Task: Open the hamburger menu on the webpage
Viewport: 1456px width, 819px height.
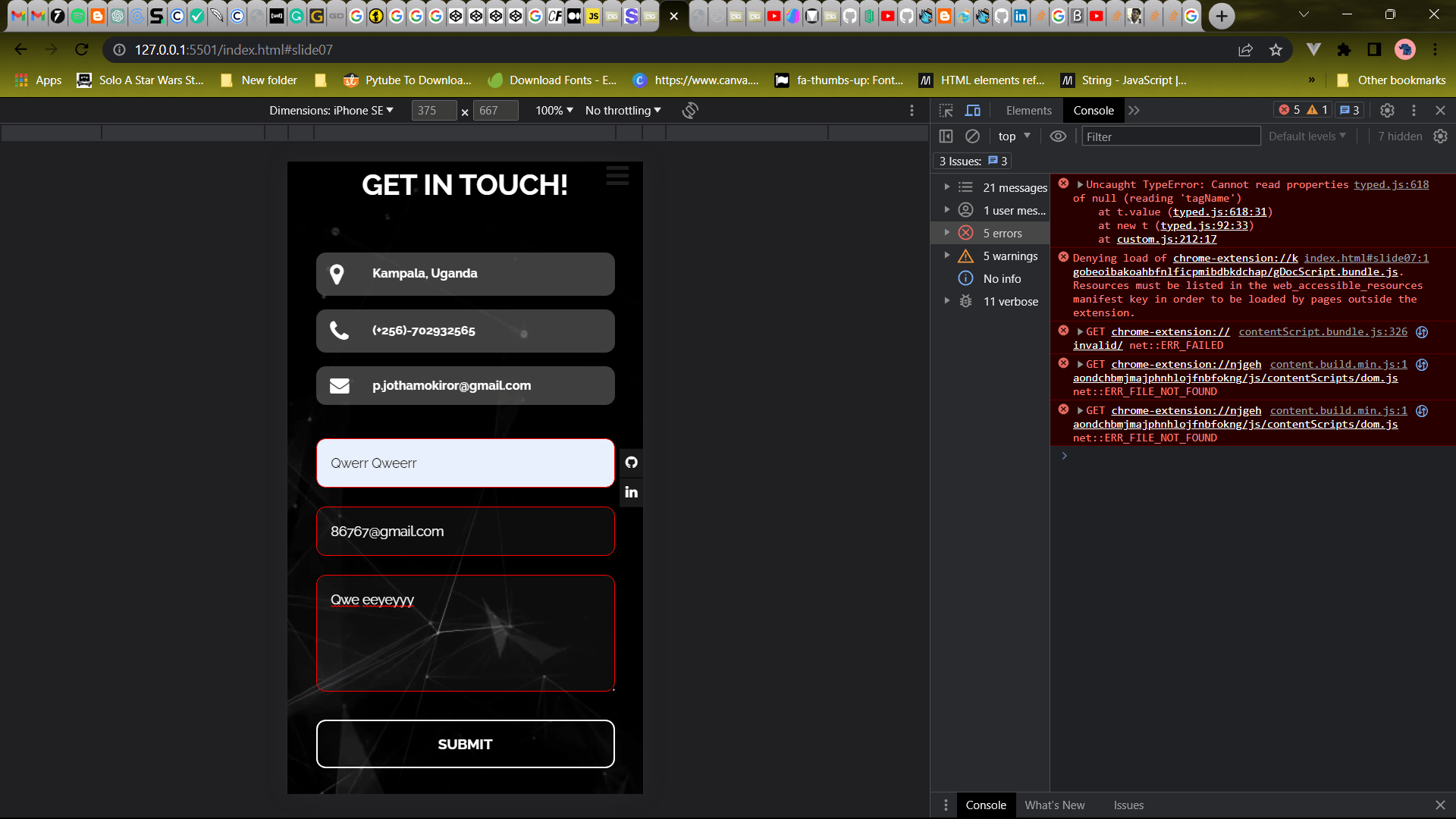Action: click(617, 176)
